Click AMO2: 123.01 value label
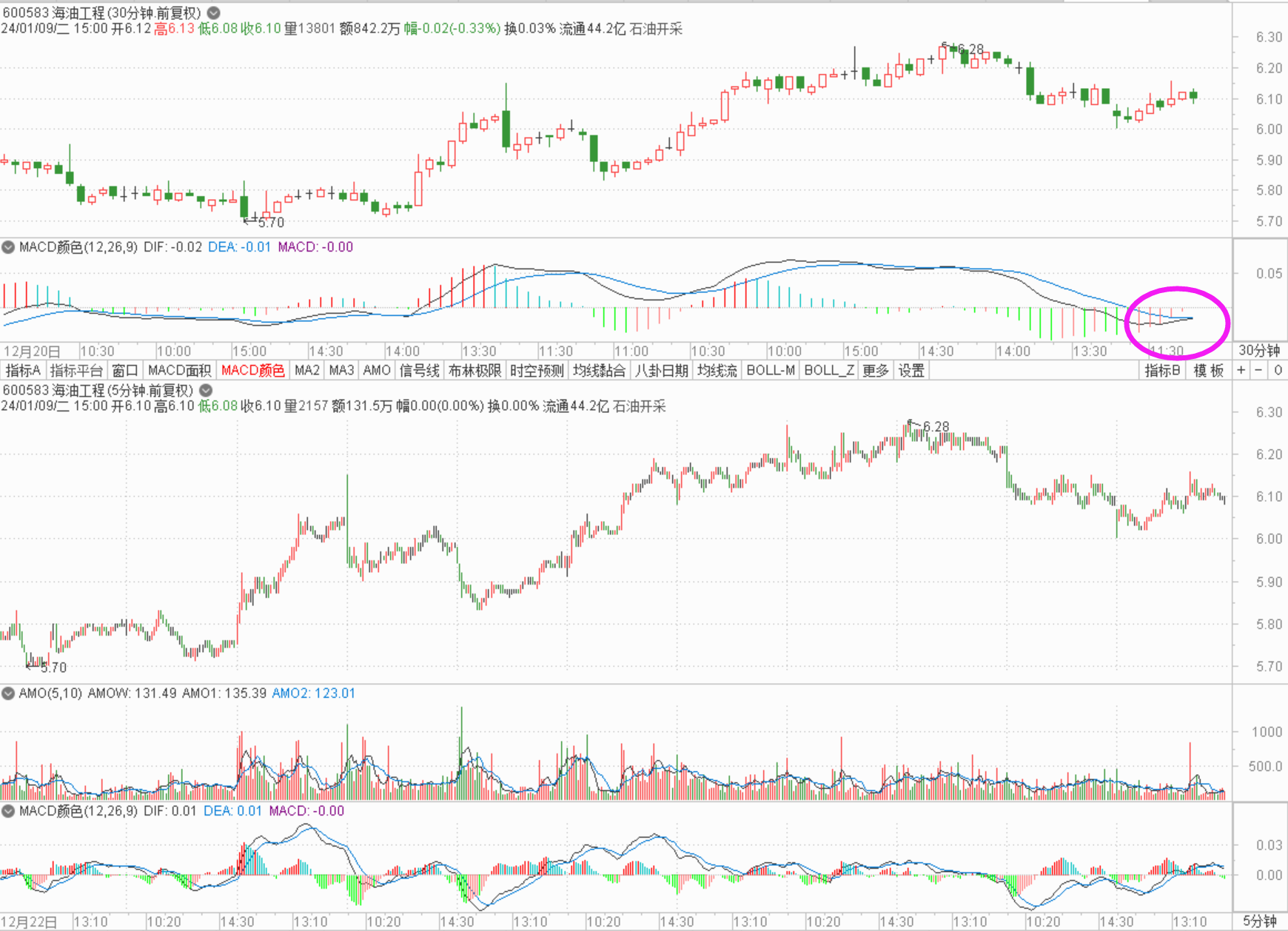This screenshot has width=1288, height=931. pyautogui.click(x=314, y=693)
